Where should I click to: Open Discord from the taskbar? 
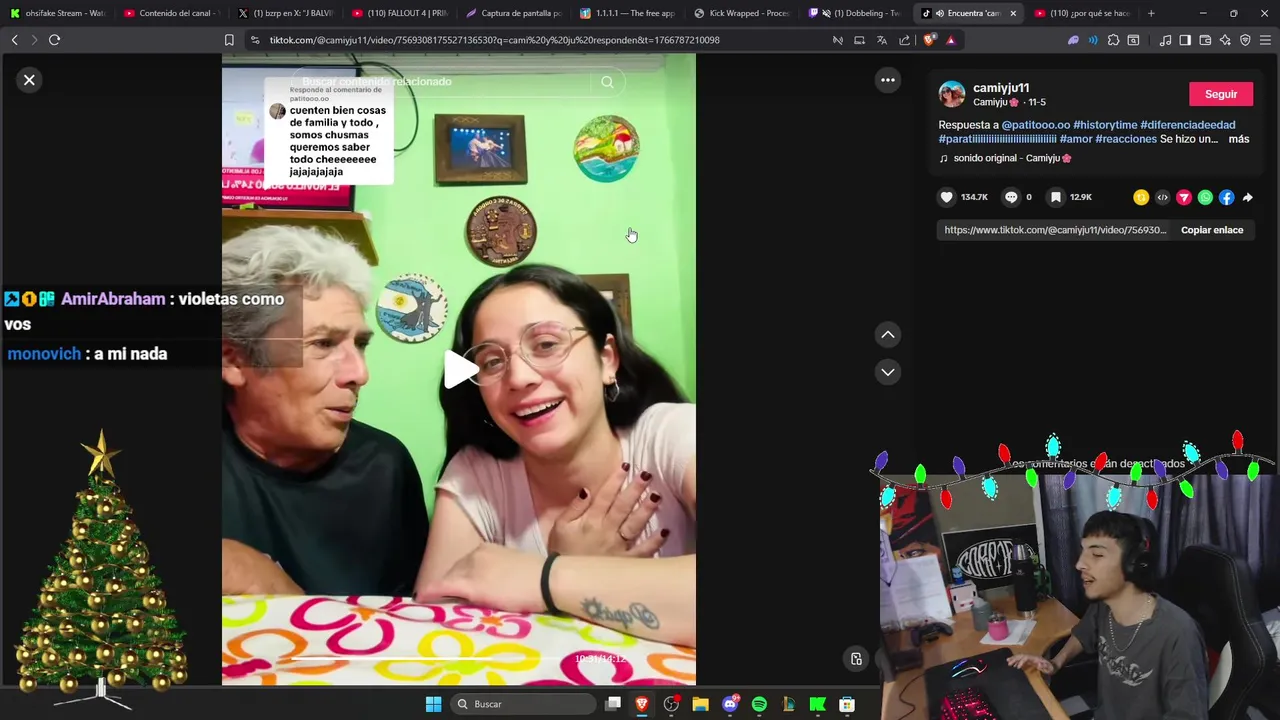730,704
